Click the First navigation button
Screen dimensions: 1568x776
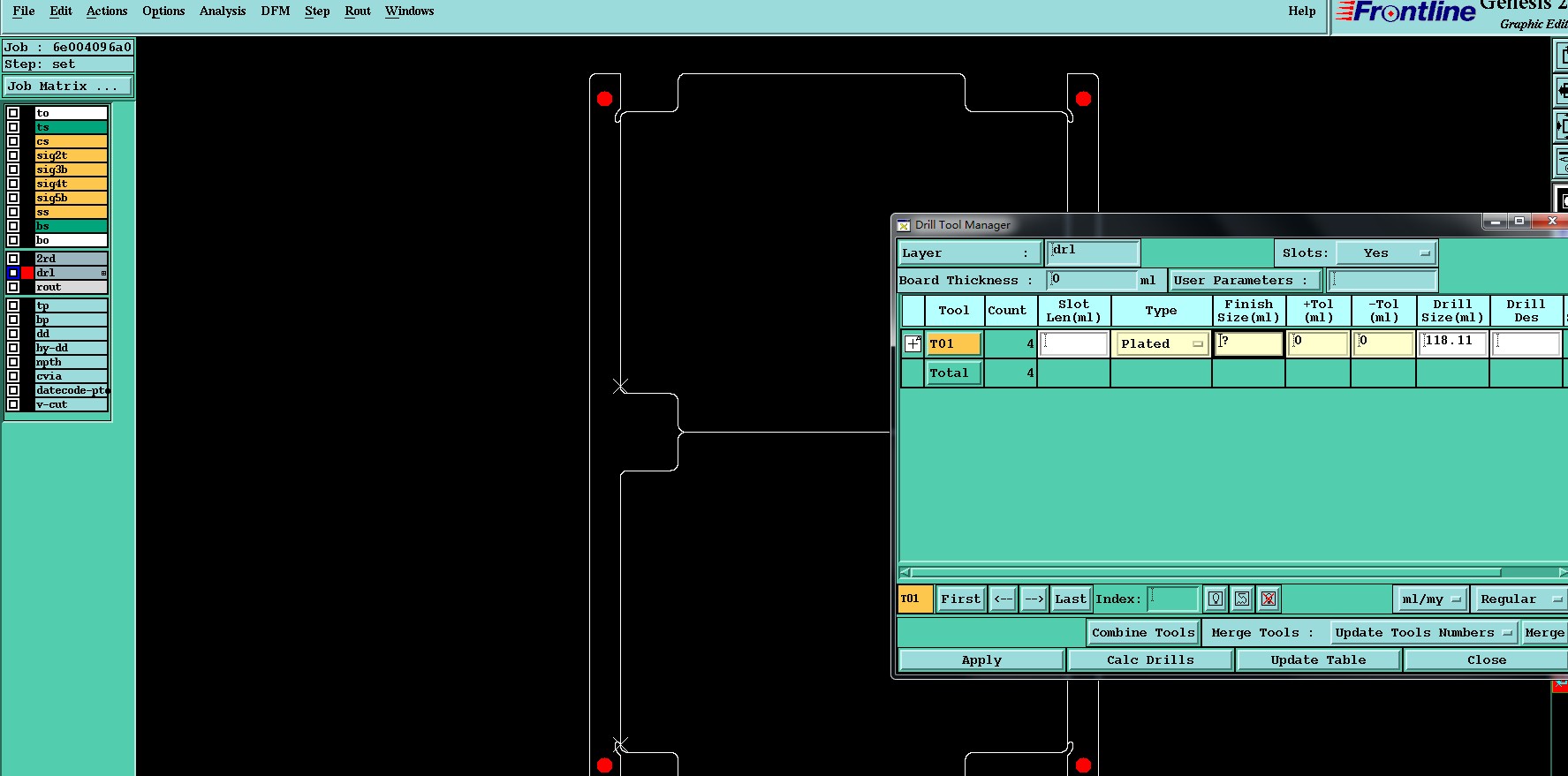[x=960, y=599]
